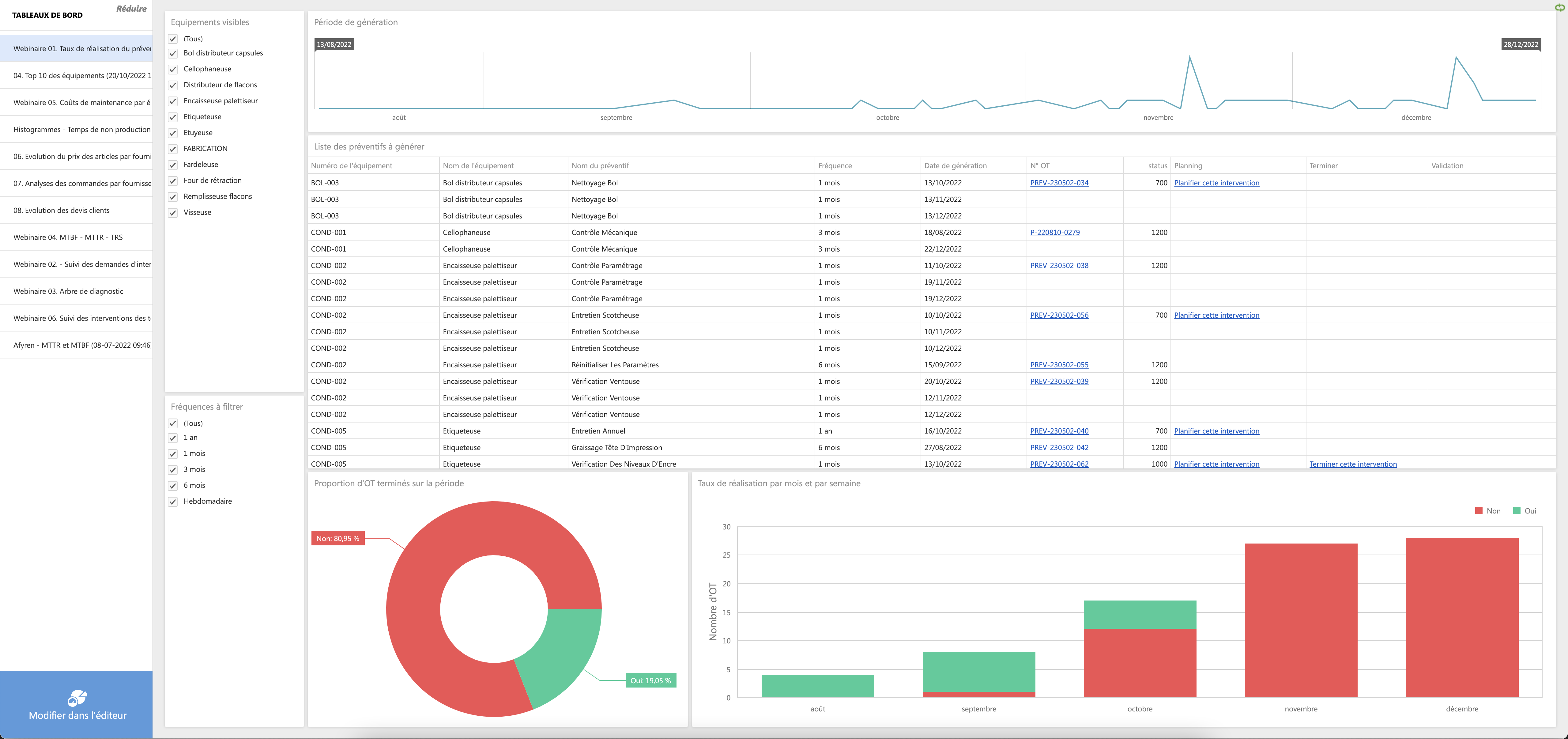Open Webinaire 04. MTBF - MTTR - TRS
The image size is (1568, 739).
click(76, 237)
